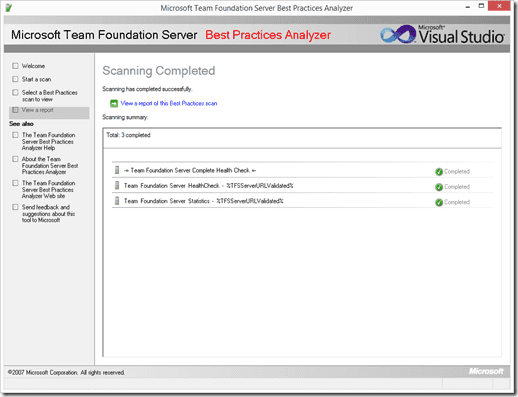Click the square bullet next to About the Team Foundation
This screenshot has width=518, height=397.
15,159
